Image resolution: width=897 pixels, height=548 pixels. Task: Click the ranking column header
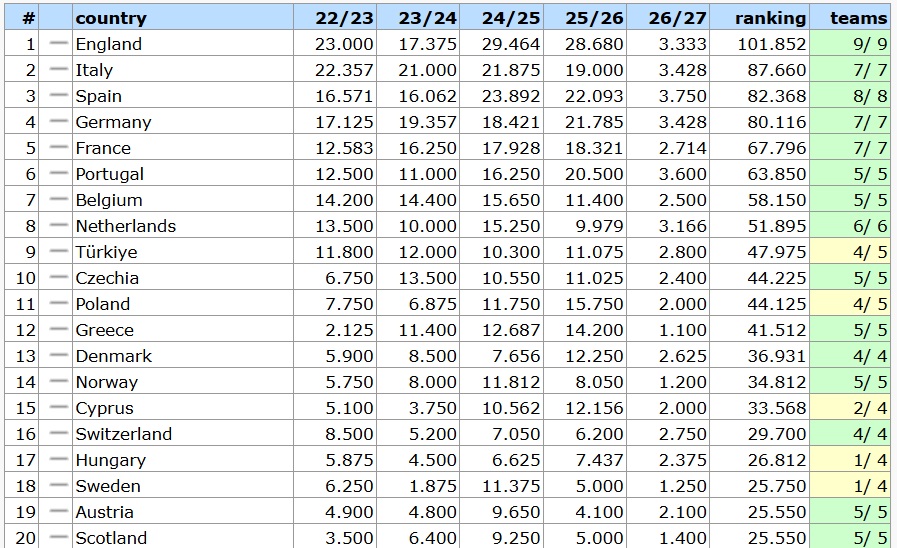771,18
